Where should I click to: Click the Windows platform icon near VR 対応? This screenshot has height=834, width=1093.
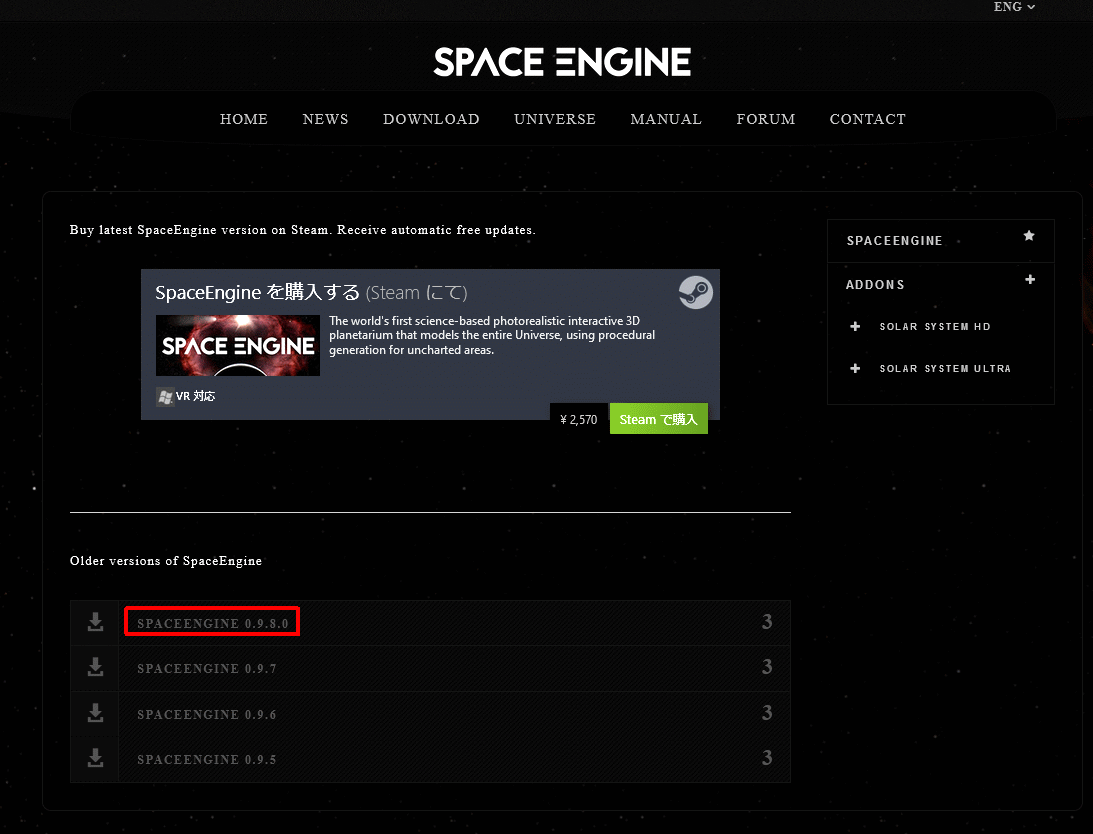point(165,397)
